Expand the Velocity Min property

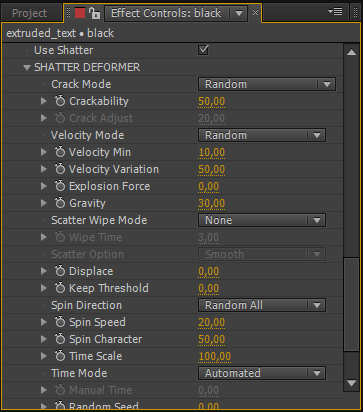pos(44,152)
